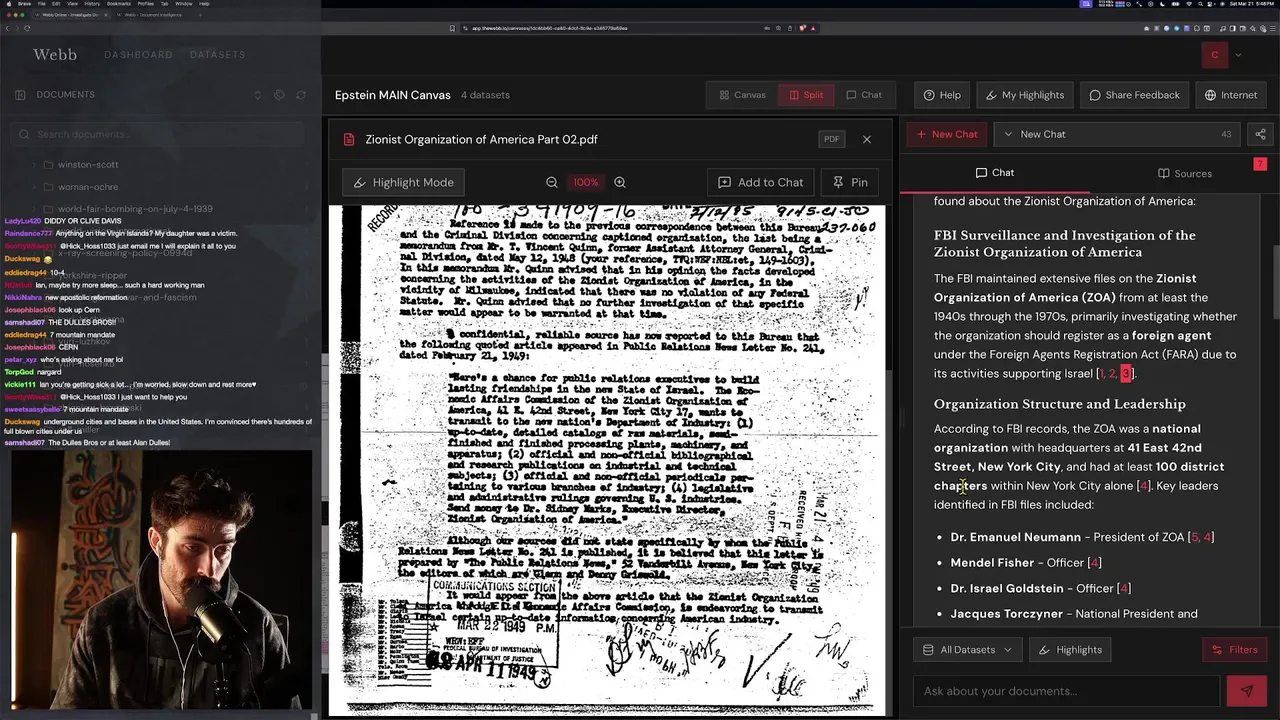Open the winston-scott folder
This screenshot has height=720, width=1280.
click(x=88, y=164)
